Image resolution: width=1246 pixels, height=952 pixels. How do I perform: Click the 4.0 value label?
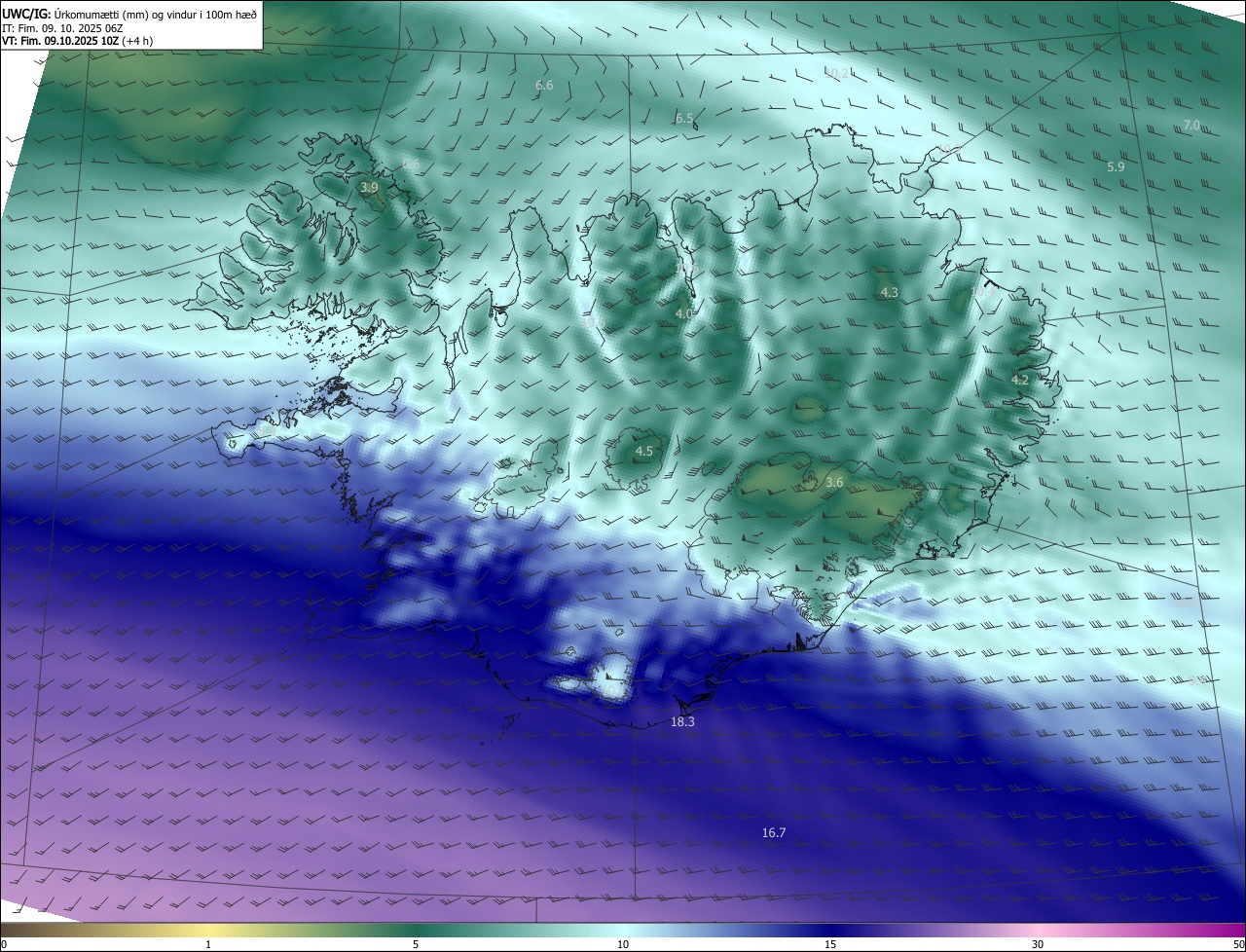click(x=683, y=313)
